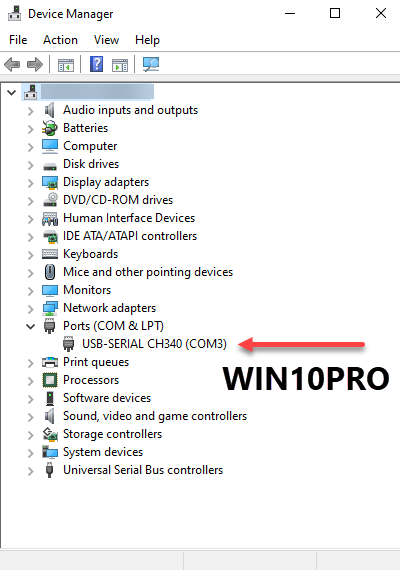Click Scan for hardware changes icon

point(151,64)
